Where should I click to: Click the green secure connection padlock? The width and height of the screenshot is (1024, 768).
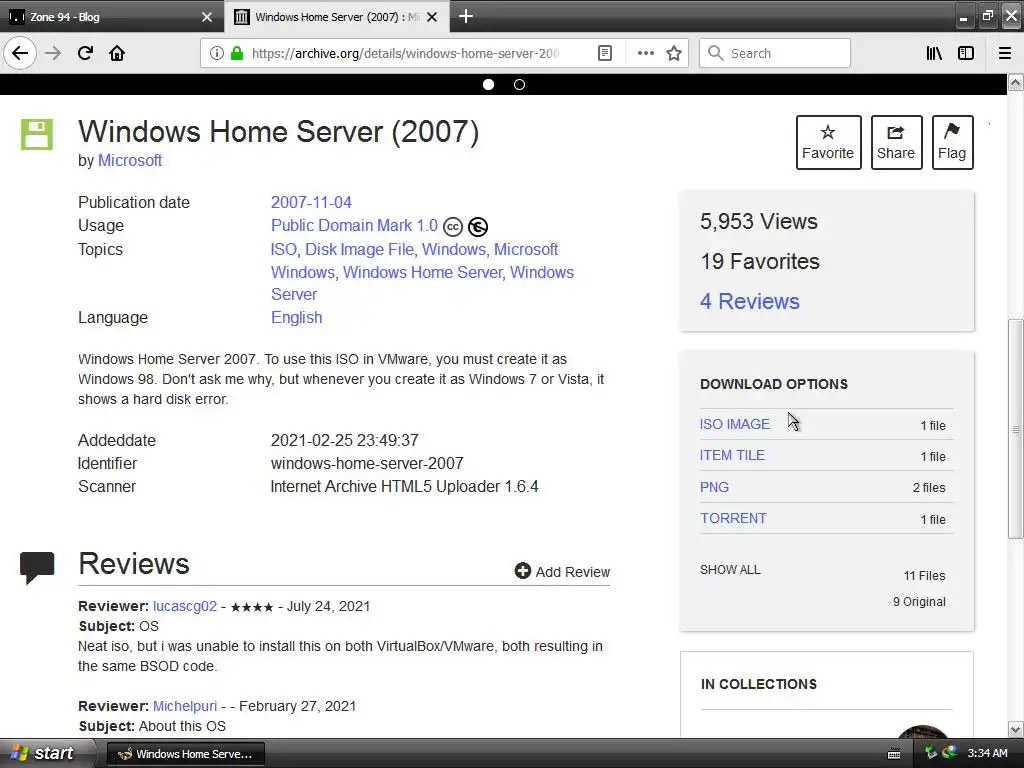pos(237,53)
